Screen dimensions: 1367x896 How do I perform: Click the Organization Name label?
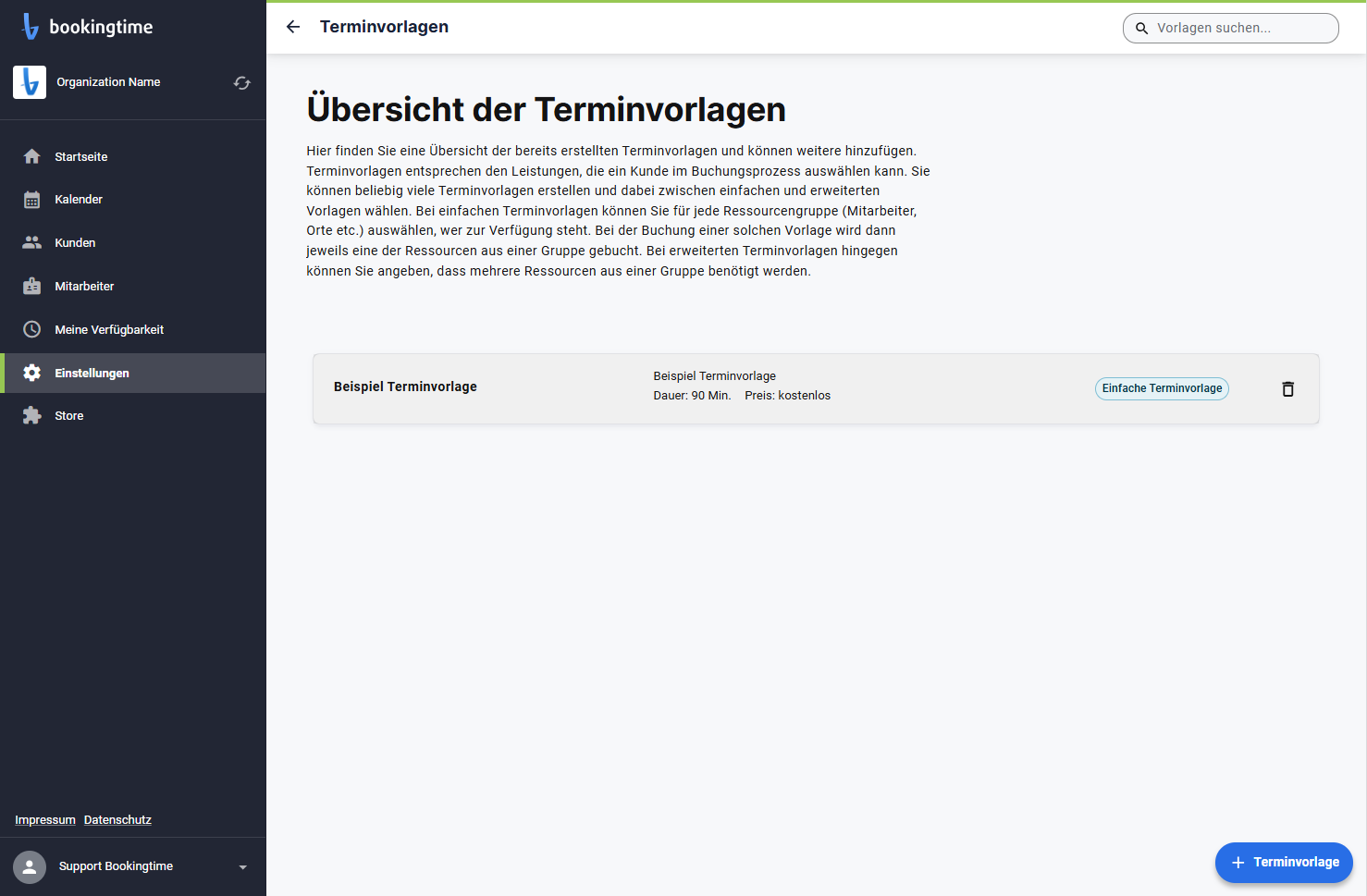tap(108, 82)
